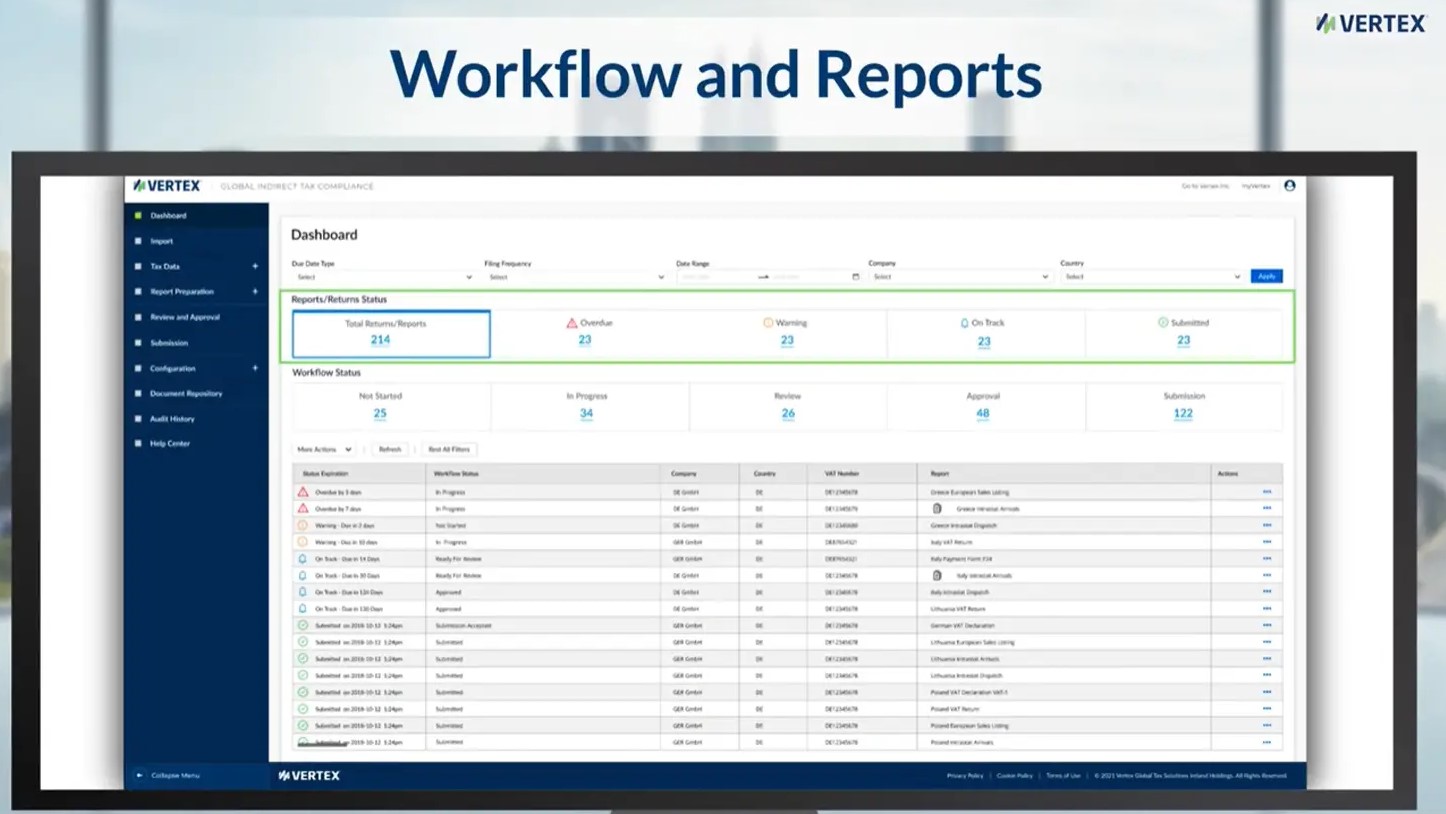The height and width of the screenshot is (814, 1446).
Task: Open the Due Date Type dropdown
Action: [x=385, y=276]
